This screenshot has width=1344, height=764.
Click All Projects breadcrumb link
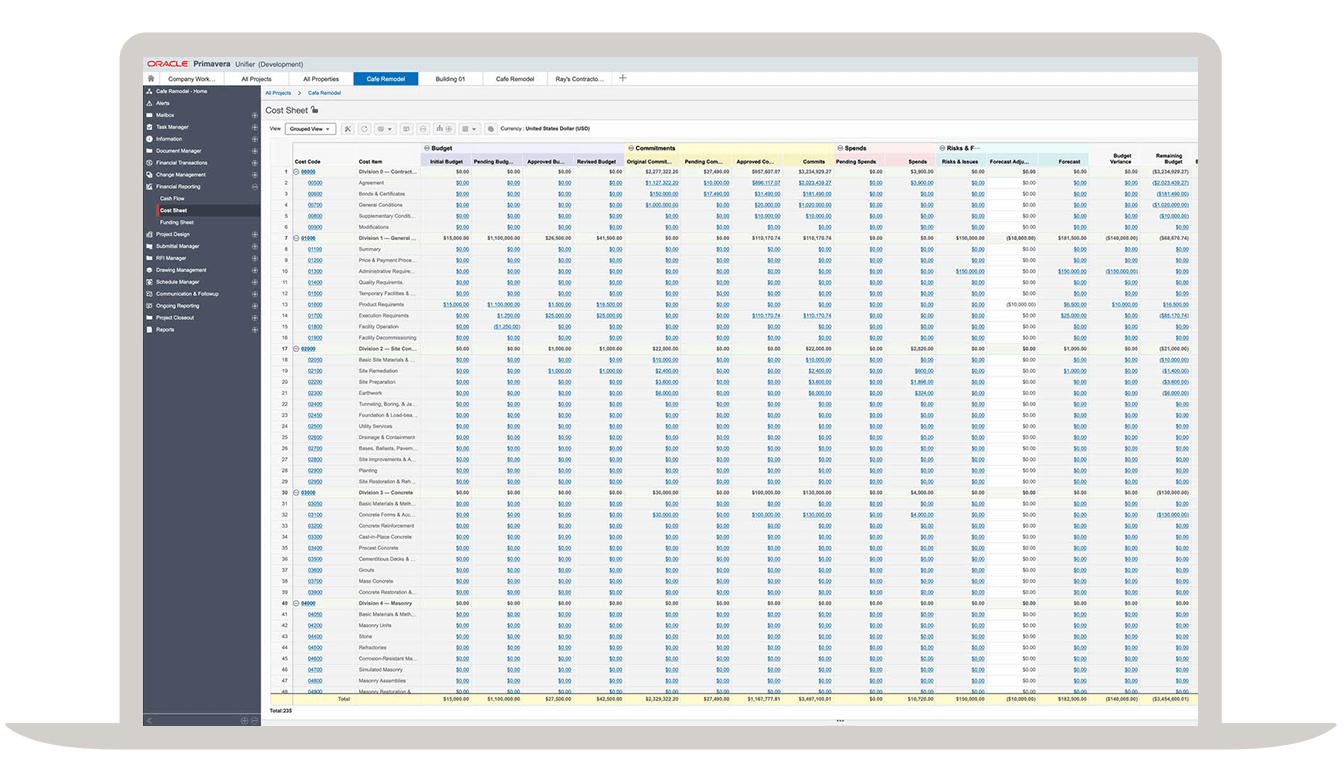click(x=278, y=93)
